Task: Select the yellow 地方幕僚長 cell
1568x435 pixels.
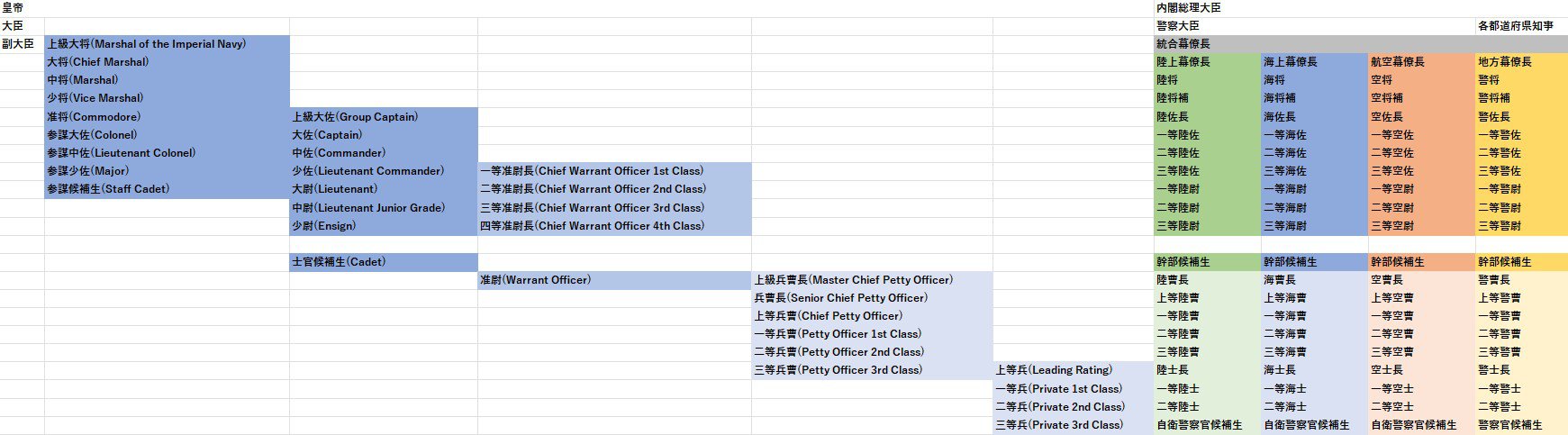Action: coord(1505,62)
